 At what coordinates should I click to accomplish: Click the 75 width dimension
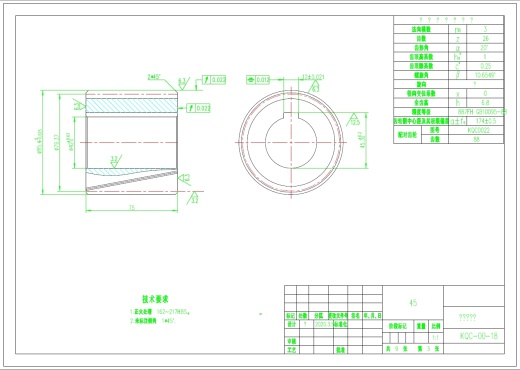click(132, 207)
